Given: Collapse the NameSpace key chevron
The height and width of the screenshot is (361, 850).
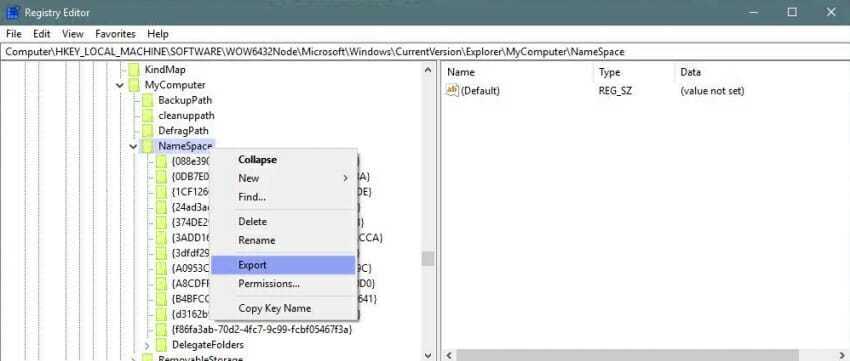Looking at the screenshot, I should [133, 146].
